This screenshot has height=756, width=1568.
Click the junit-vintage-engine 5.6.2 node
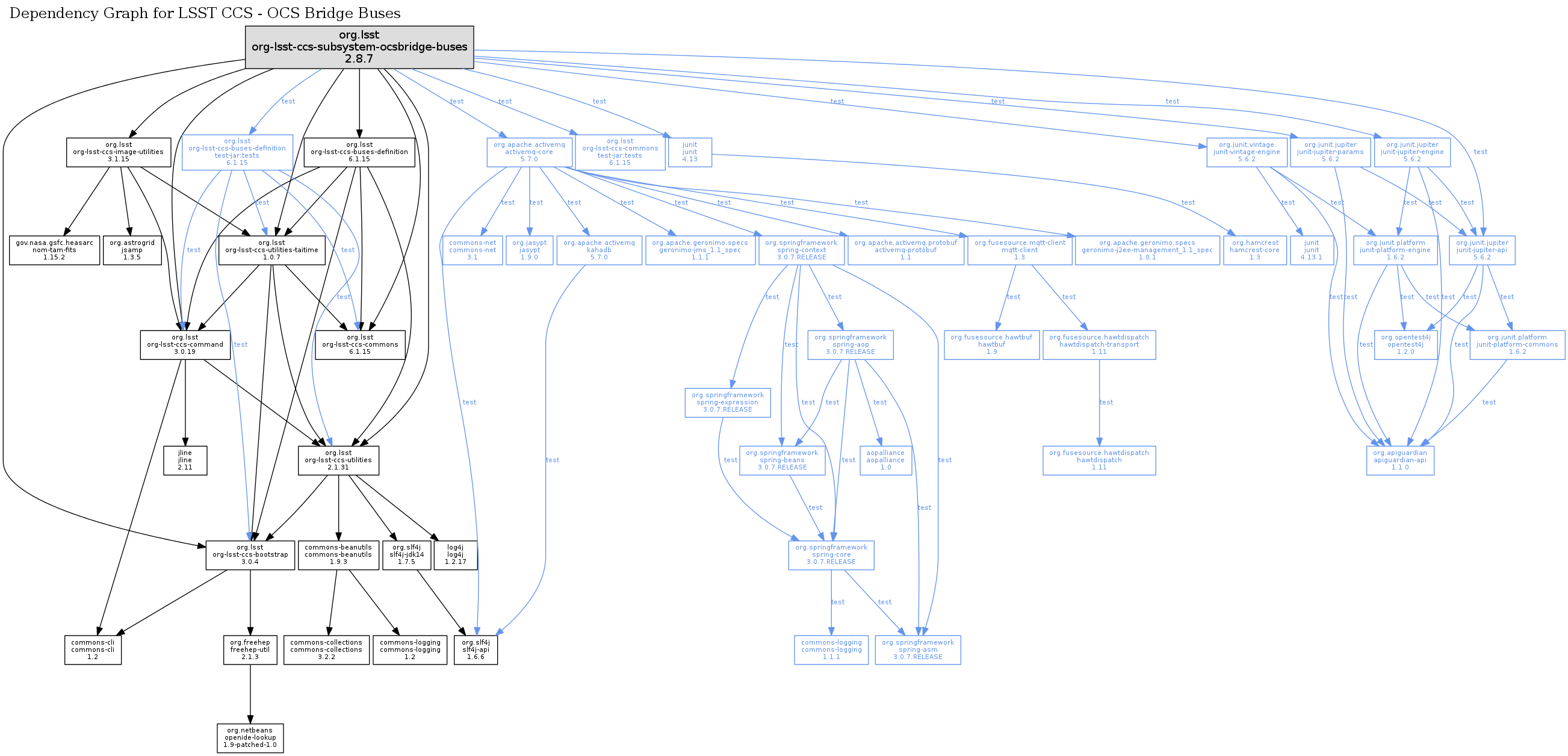click(1247, 152)
